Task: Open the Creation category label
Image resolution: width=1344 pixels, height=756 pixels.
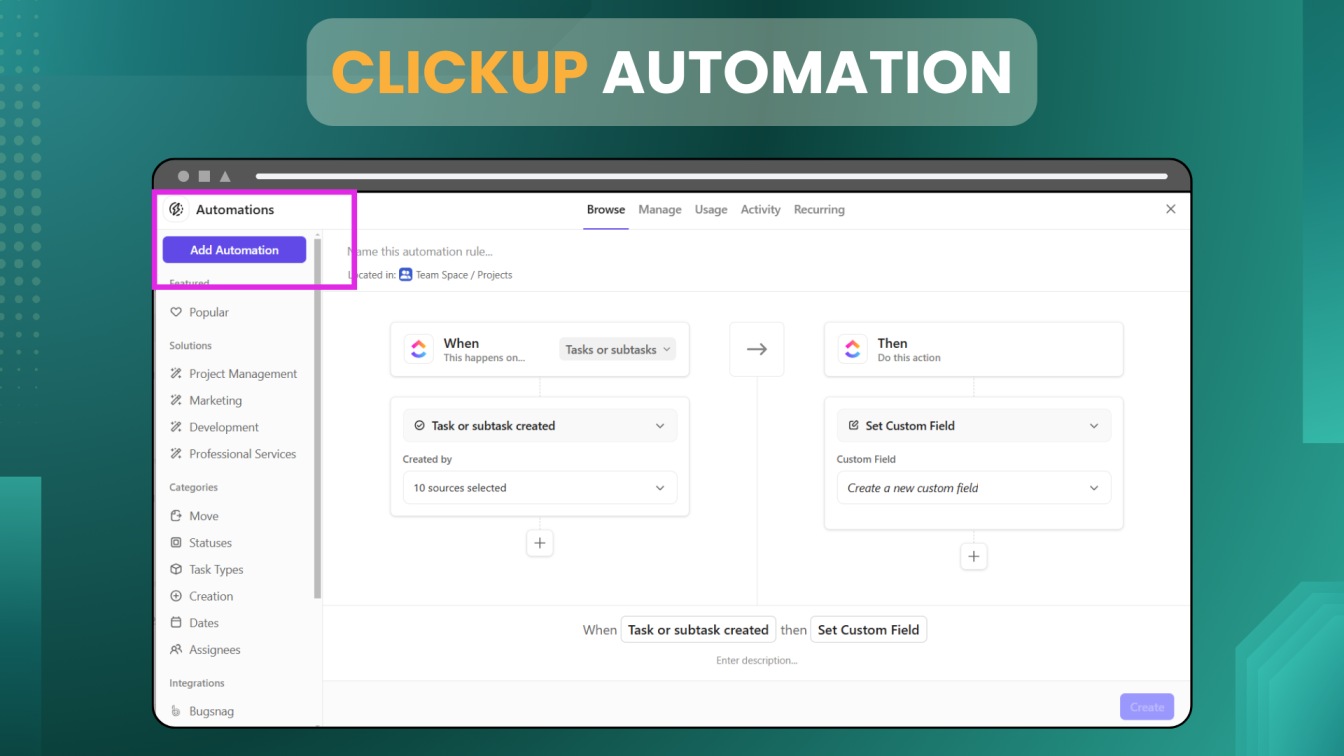Action: coord(211,596)
